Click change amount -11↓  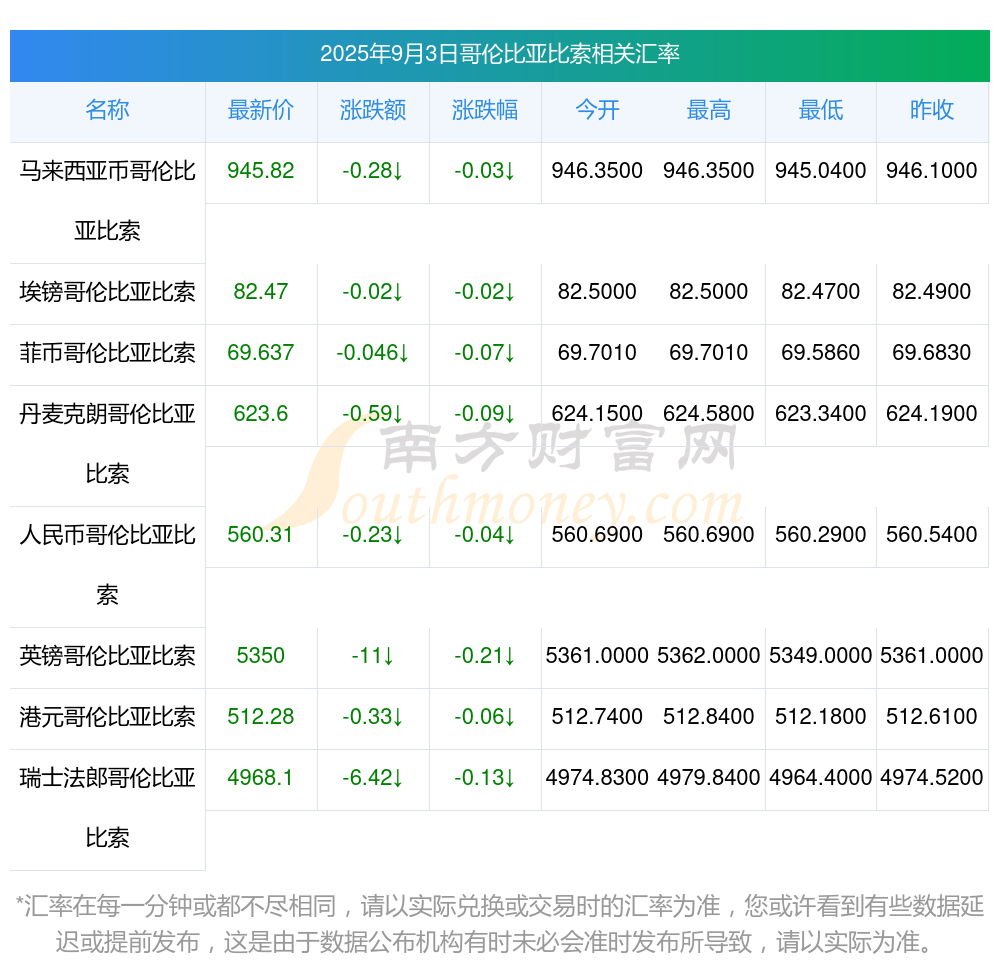click(372, 656)
